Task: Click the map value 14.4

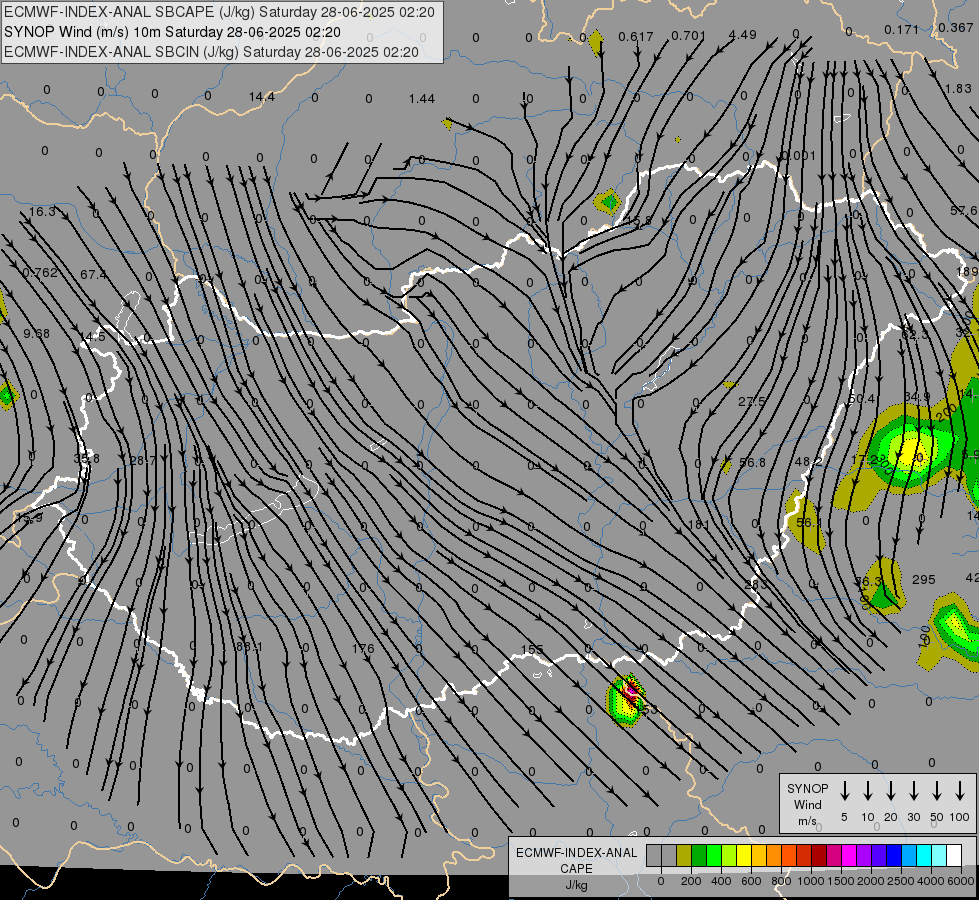Action: click(262, 97)
